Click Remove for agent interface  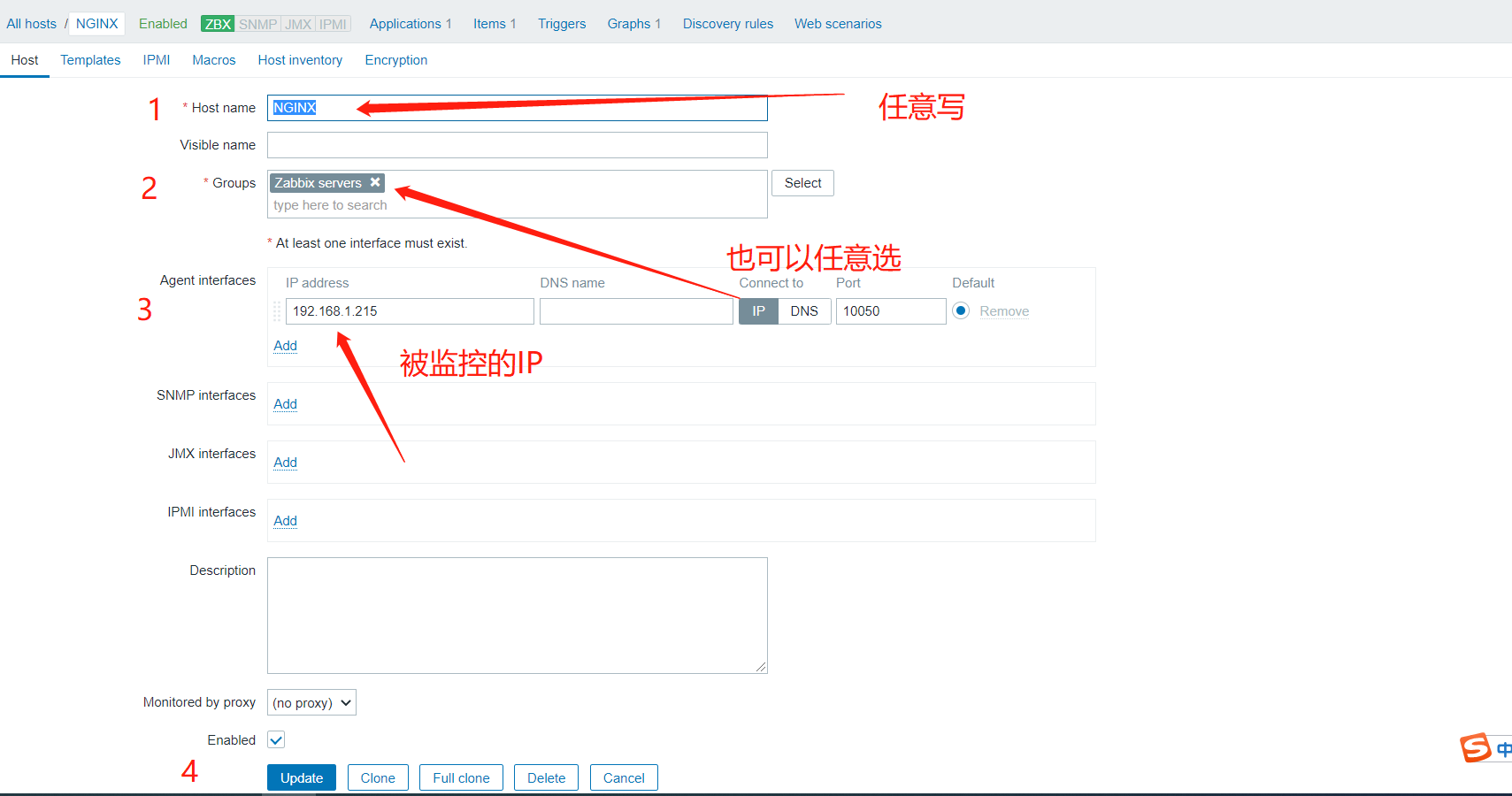click(x=1004, y=311)
